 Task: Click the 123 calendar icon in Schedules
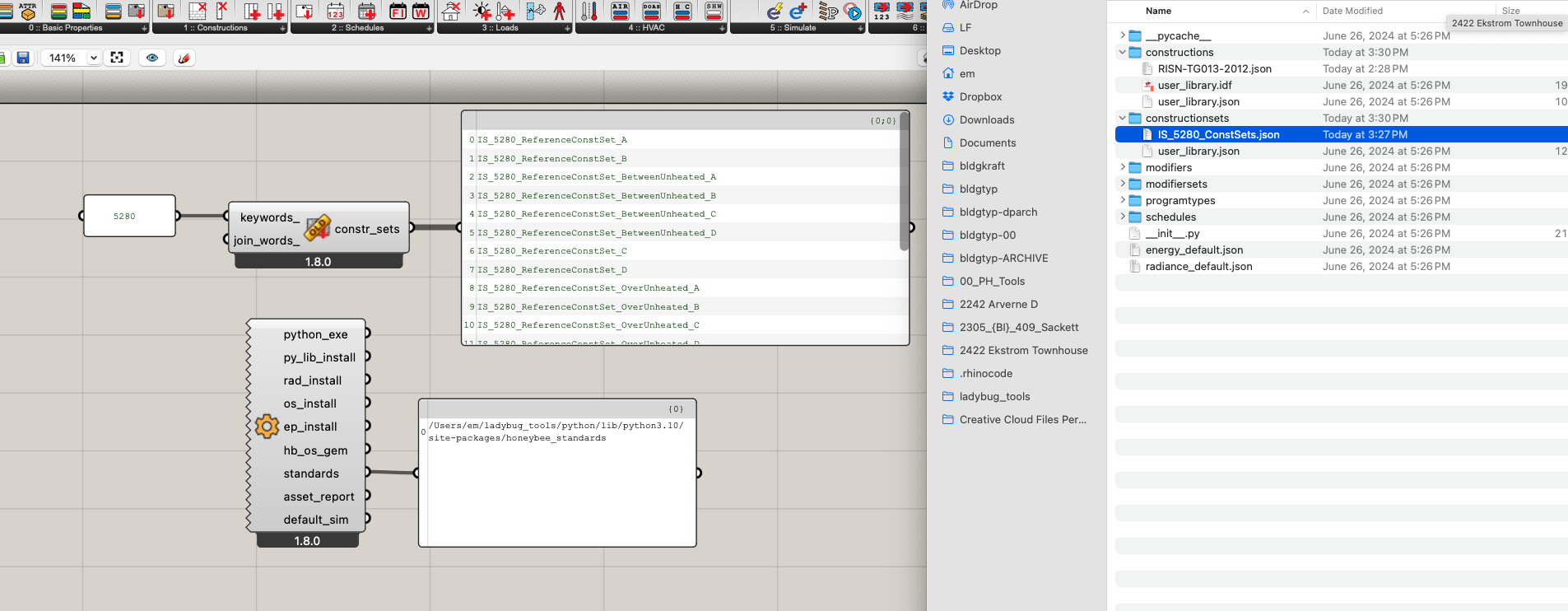tap(336, 12)
